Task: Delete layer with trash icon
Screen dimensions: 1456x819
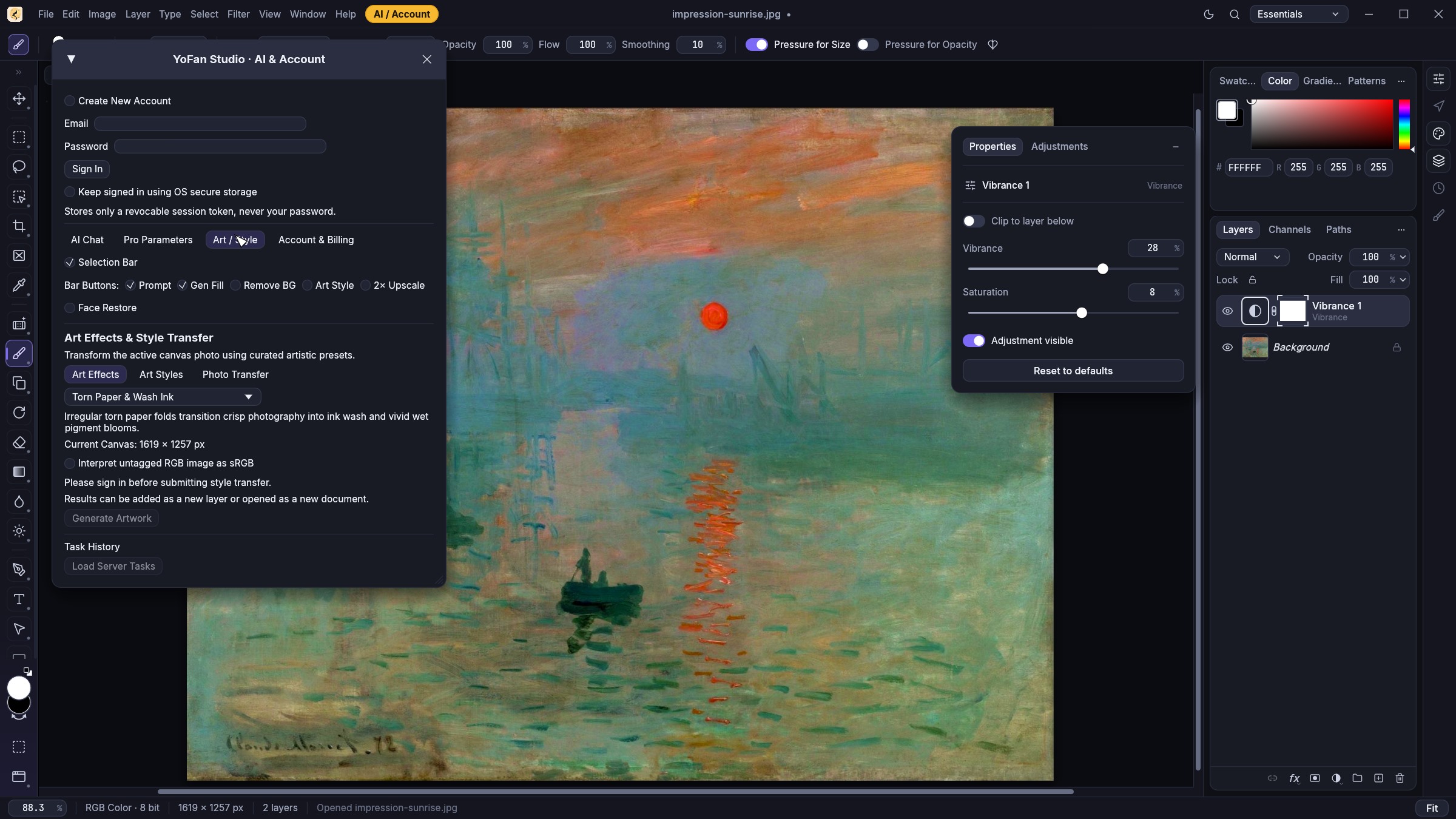Action: coord(1400,778)
